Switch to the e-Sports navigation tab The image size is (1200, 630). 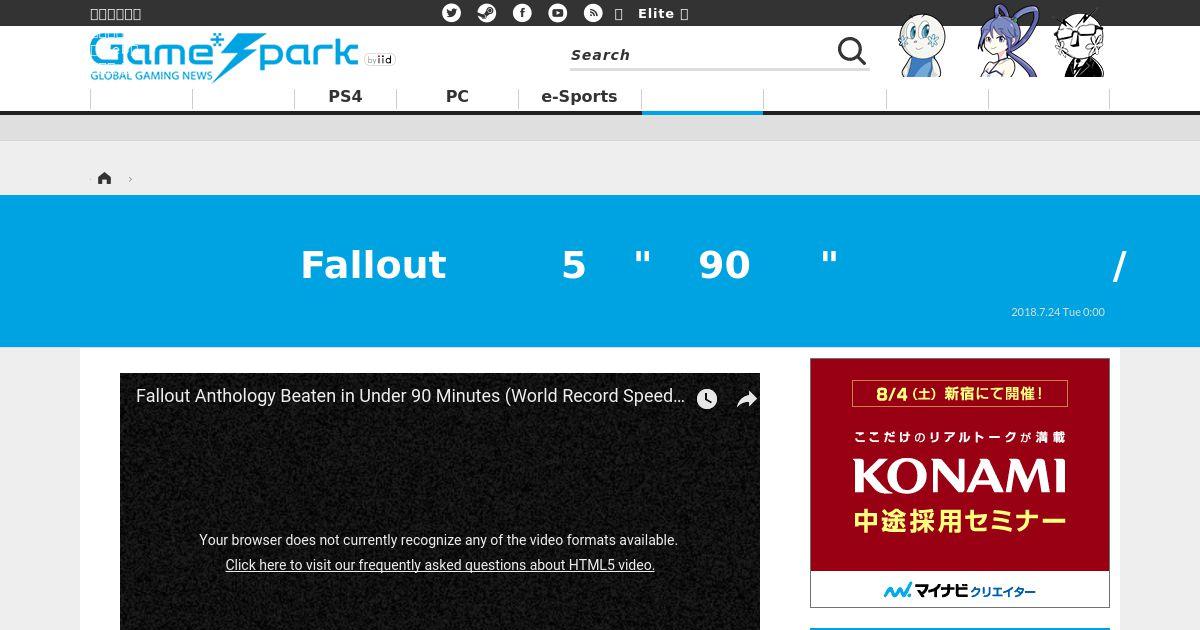click(579, 97)
